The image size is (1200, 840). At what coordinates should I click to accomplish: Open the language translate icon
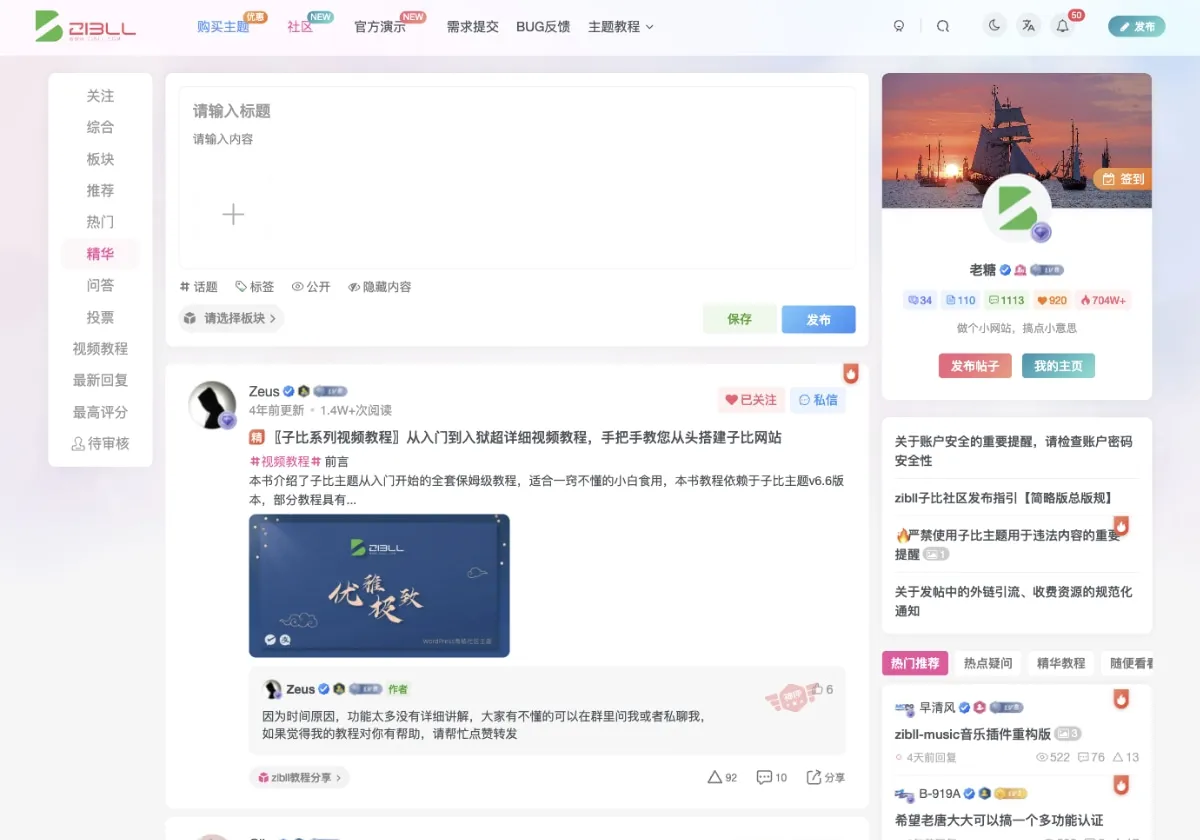[x=1028, y=26]
